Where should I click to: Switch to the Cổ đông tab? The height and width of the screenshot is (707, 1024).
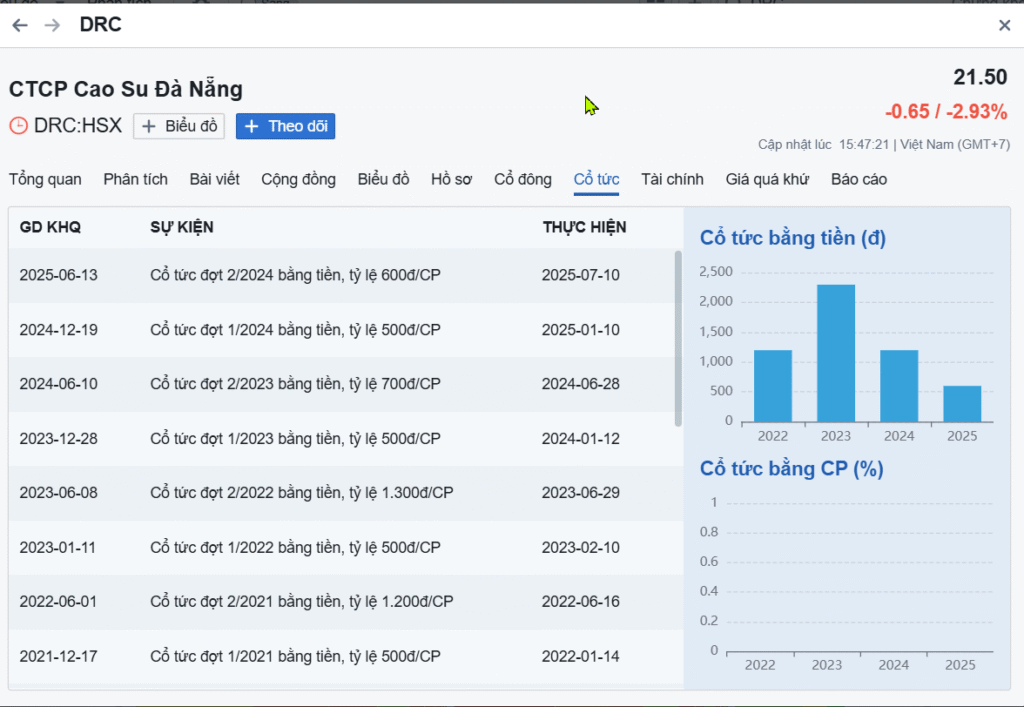tap(522, 179)
